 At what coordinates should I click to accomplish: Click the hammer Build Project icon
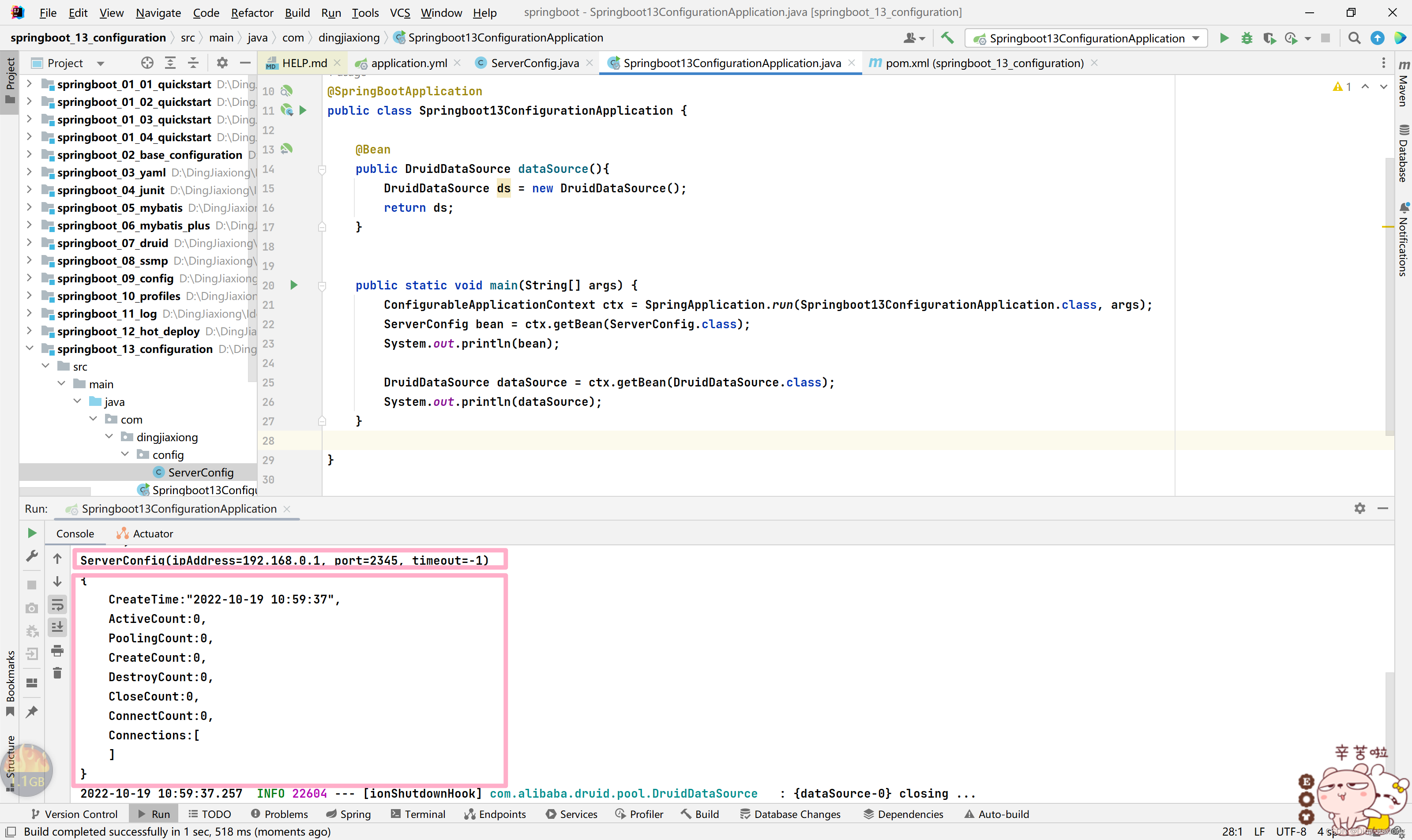947,38
